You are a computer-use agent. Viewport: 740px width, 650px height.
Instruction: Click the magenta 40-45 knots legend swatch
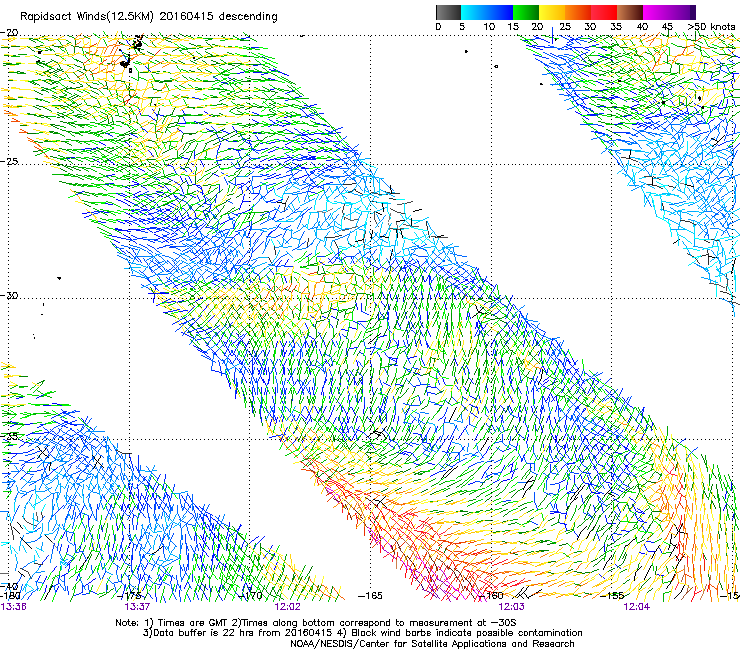(656, 12)
